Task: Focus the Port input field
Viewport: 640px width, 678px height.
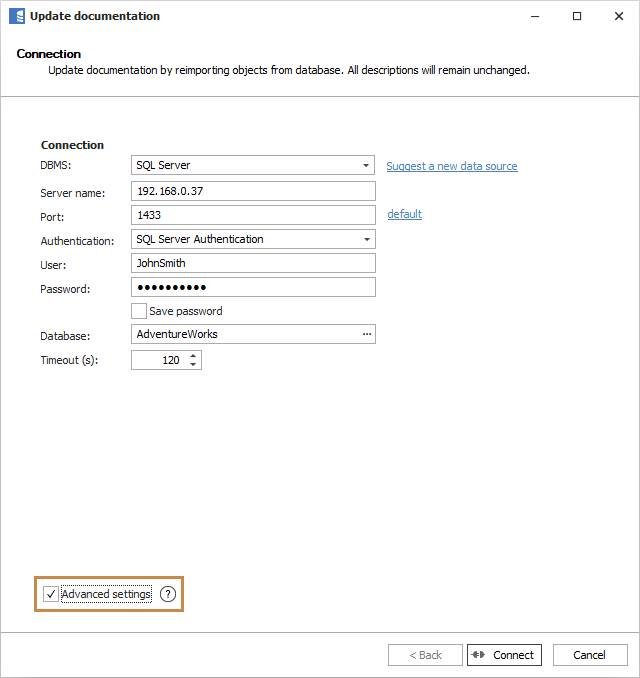Action: coord(253,215)
